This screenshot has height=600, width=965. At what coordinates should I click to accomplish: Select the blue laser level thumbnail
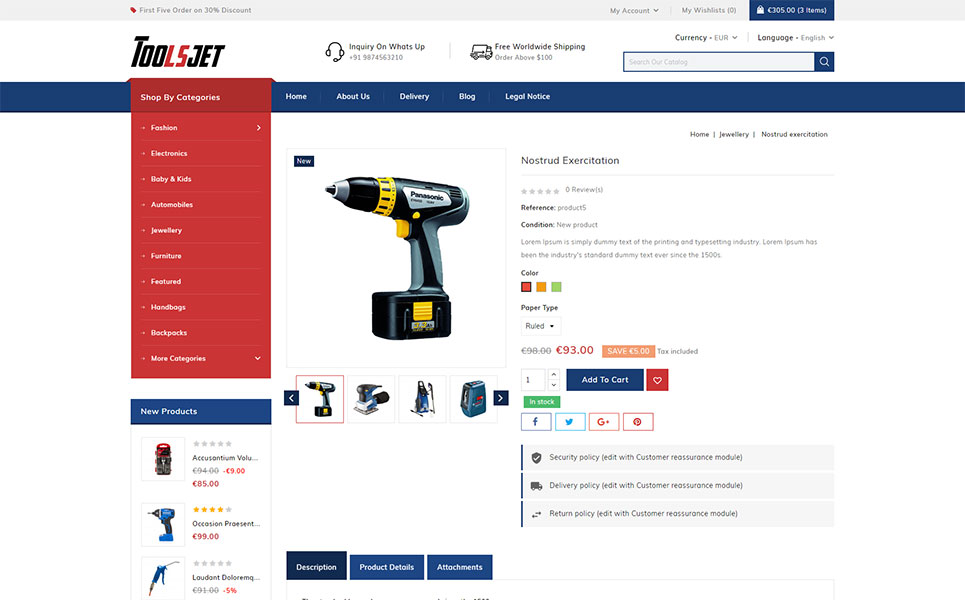(x=473, y=399)
